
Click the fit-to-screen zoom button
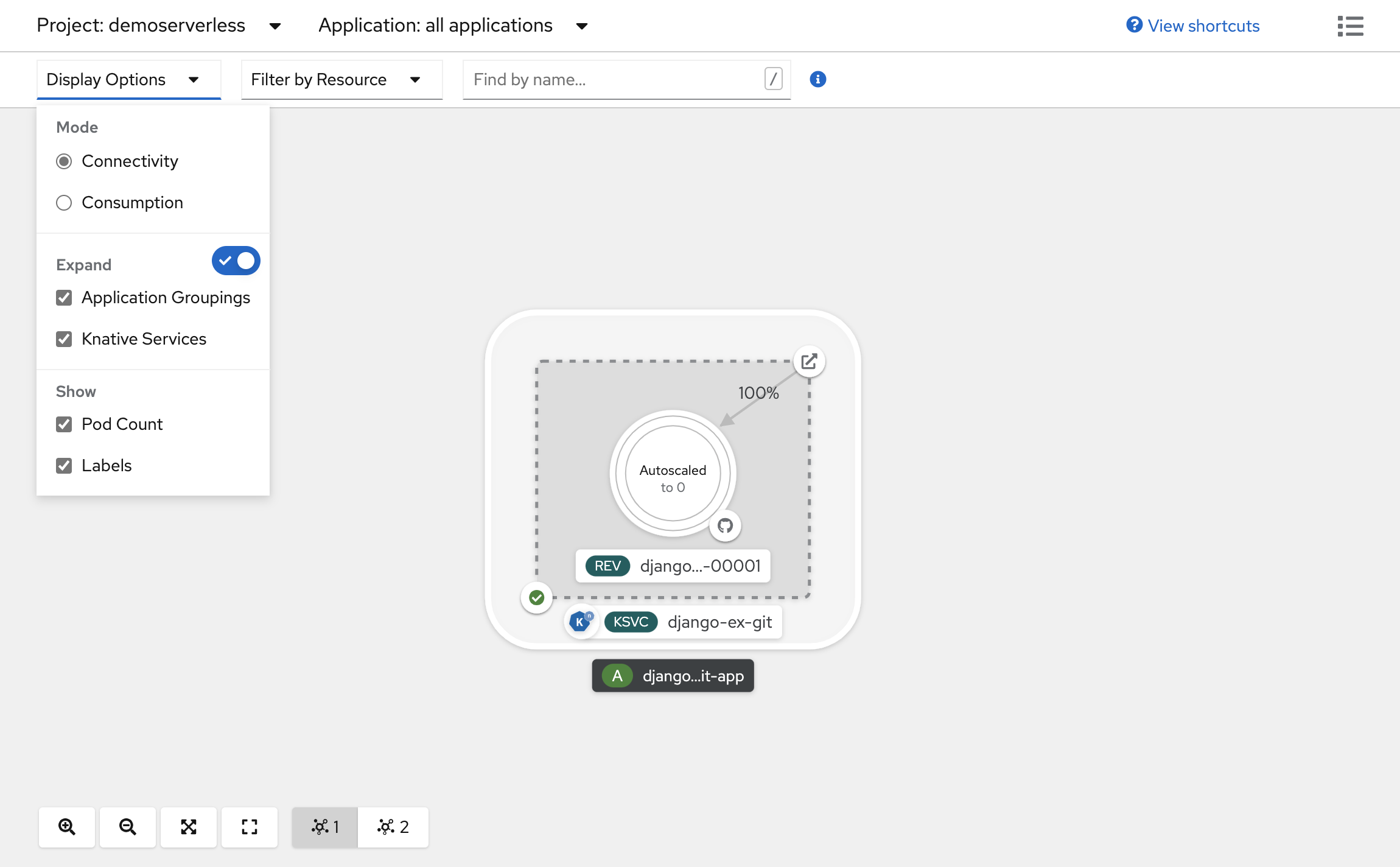(x=190, y=826)
